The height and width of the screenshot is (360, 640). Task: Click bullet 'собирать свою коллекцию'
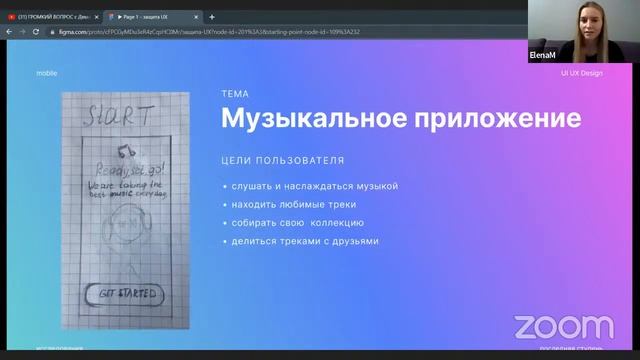coord(298,223)
